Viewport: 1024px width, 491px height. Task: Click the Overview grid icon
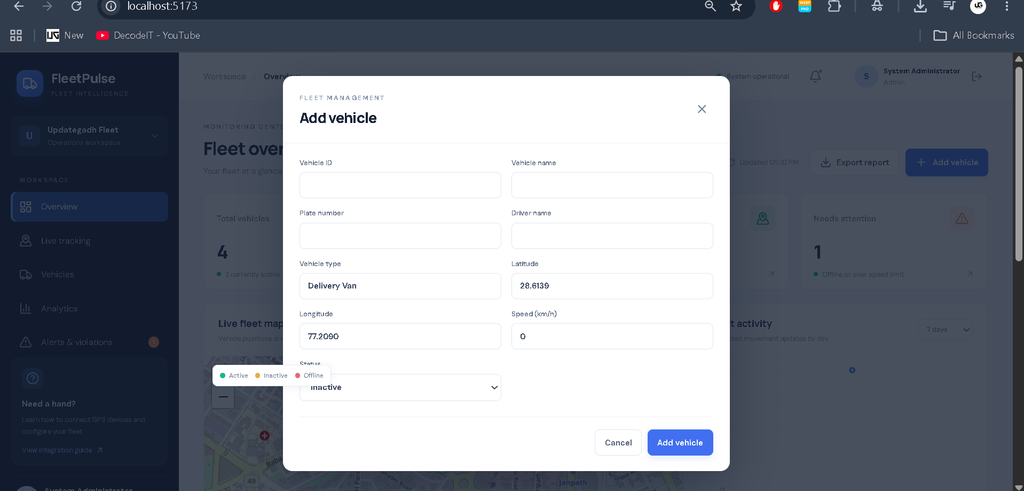tap(26, 207)
